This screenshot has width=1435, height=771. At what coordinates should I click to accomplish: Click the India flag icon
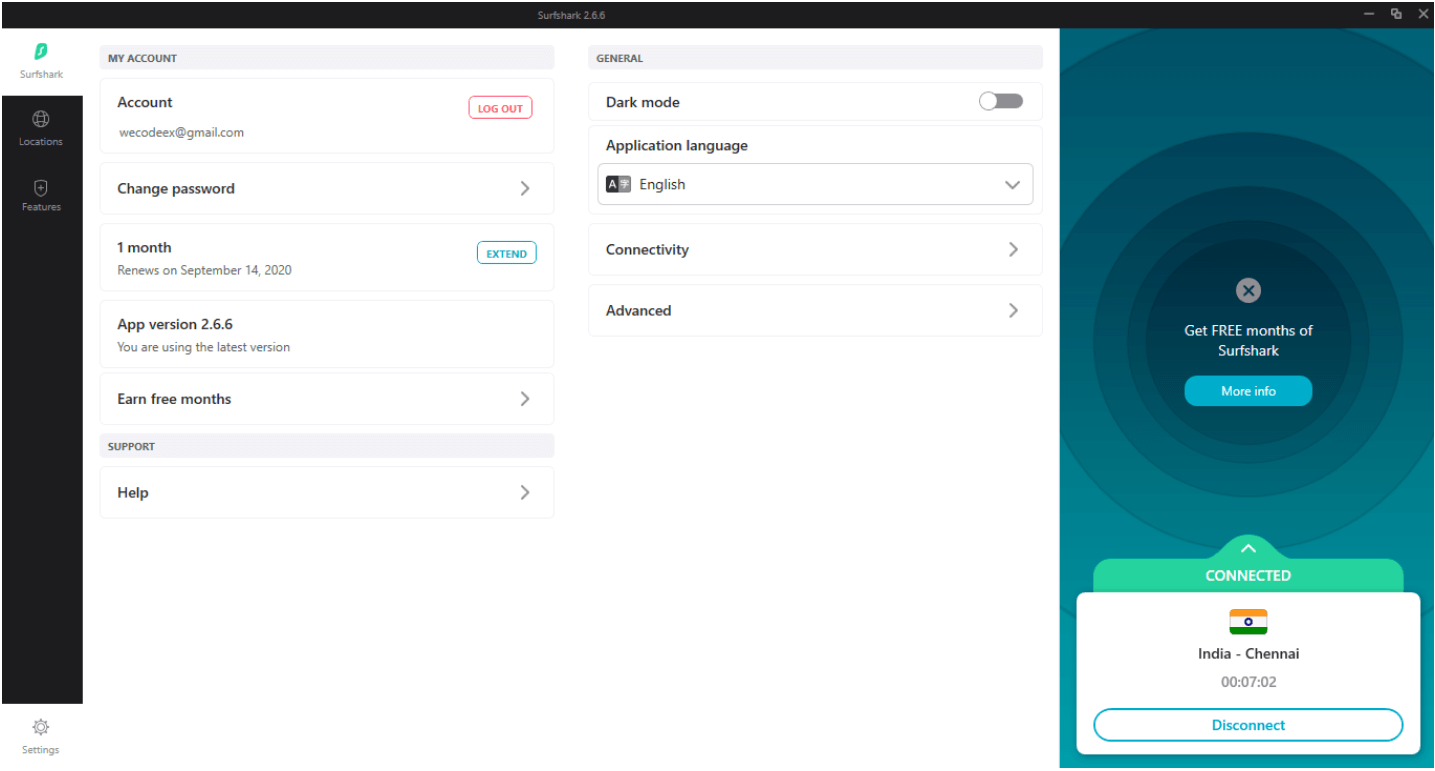[x=1248, y=622]
